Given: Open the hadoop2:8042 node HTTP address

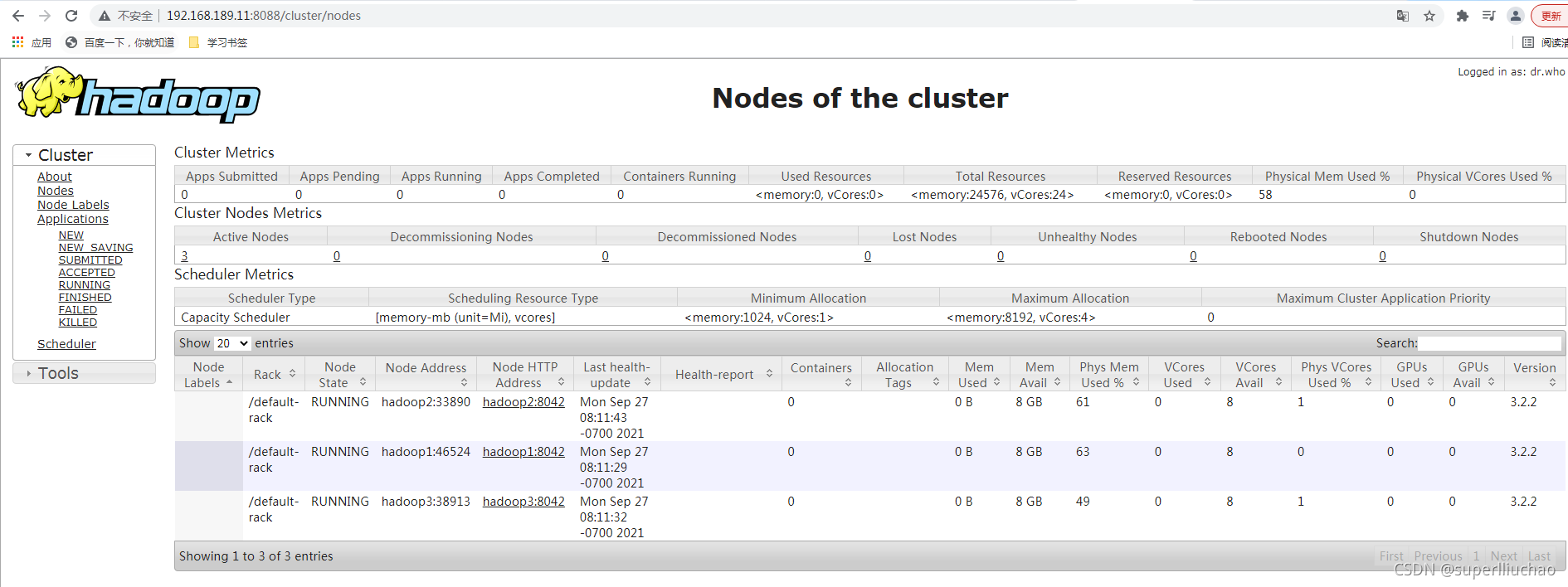Looking at the screenshot, I should (x=523, y=402).
